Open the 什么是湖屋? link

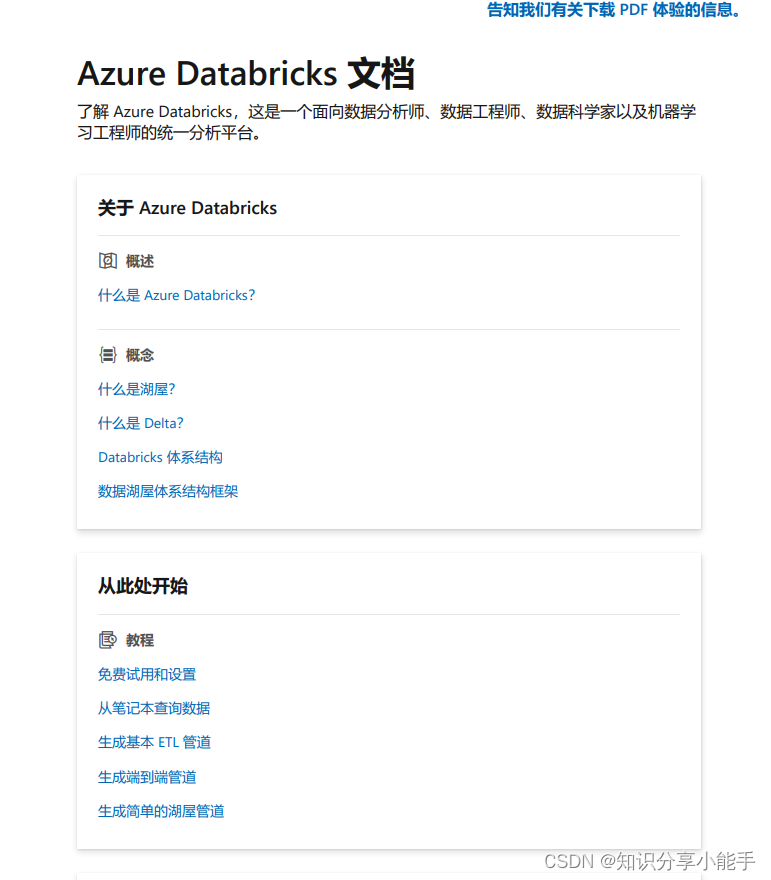(136, 389)
